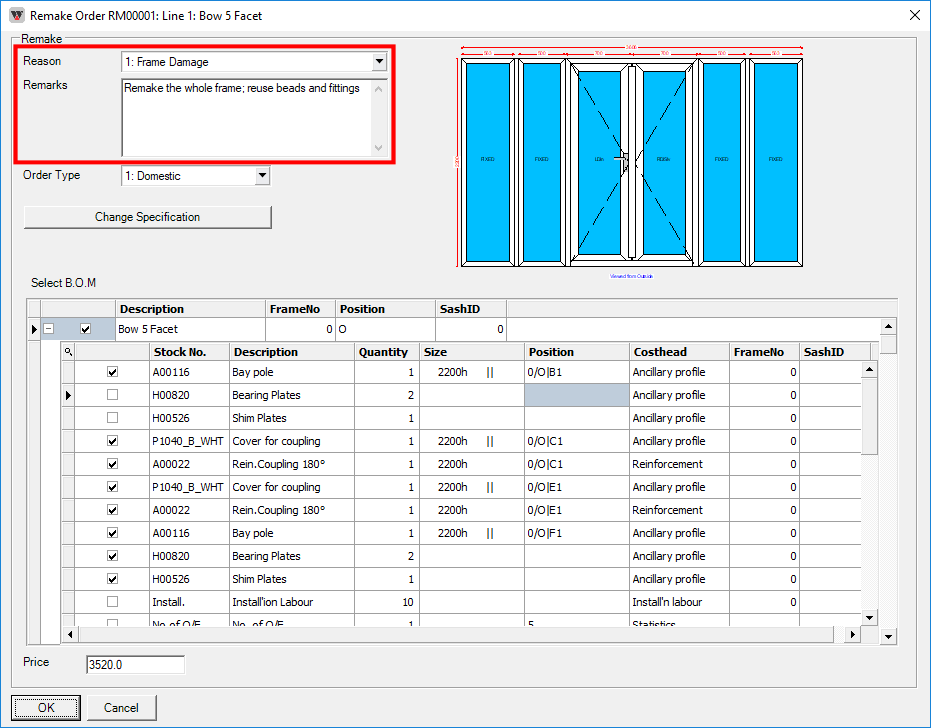Click the outer grid scroll-up arrow
931x728 pixels.
(888, 327)
